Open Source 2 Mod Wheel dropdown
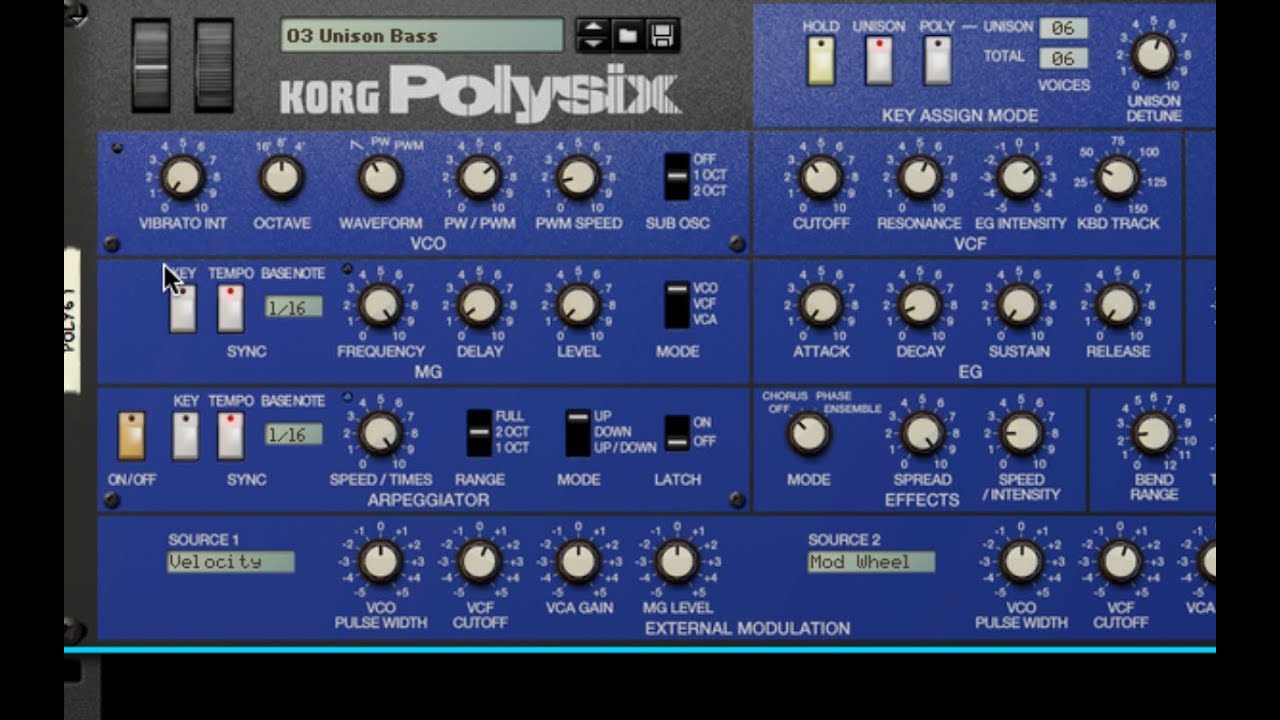 (871, 562)
